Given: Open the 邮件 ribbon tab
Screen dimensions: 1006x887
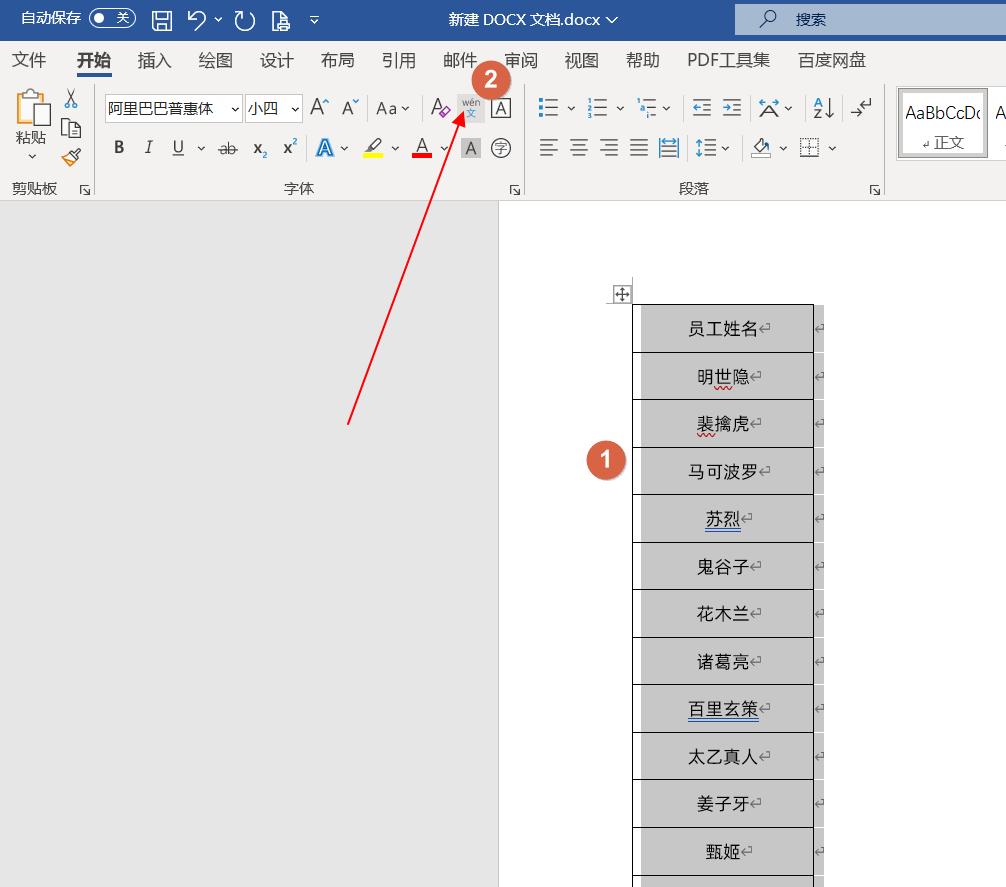Looking at the screenshot, I should tap(459, 60).
